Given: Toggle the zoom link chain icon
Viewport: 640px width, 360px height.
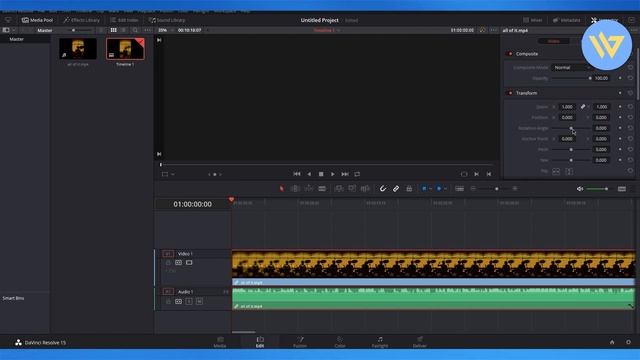Looking at the screenshot, I should pyautogui.click(x=583, y=107).
